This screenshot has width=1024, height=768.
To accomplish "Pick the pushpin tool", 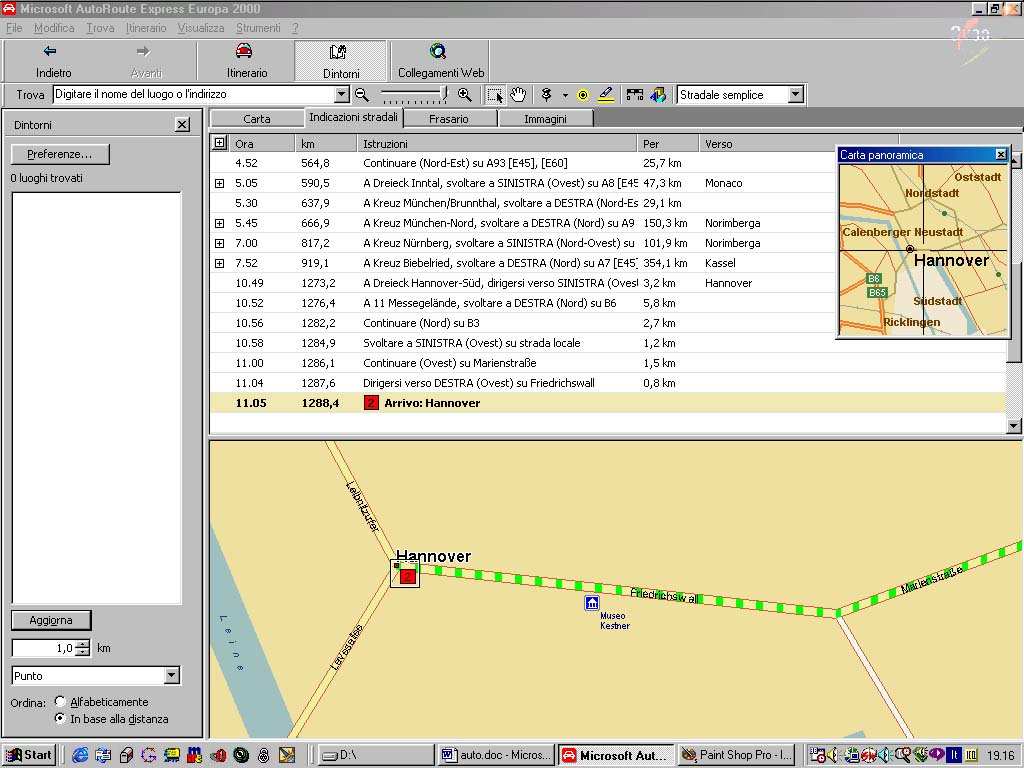I will 547,95.
